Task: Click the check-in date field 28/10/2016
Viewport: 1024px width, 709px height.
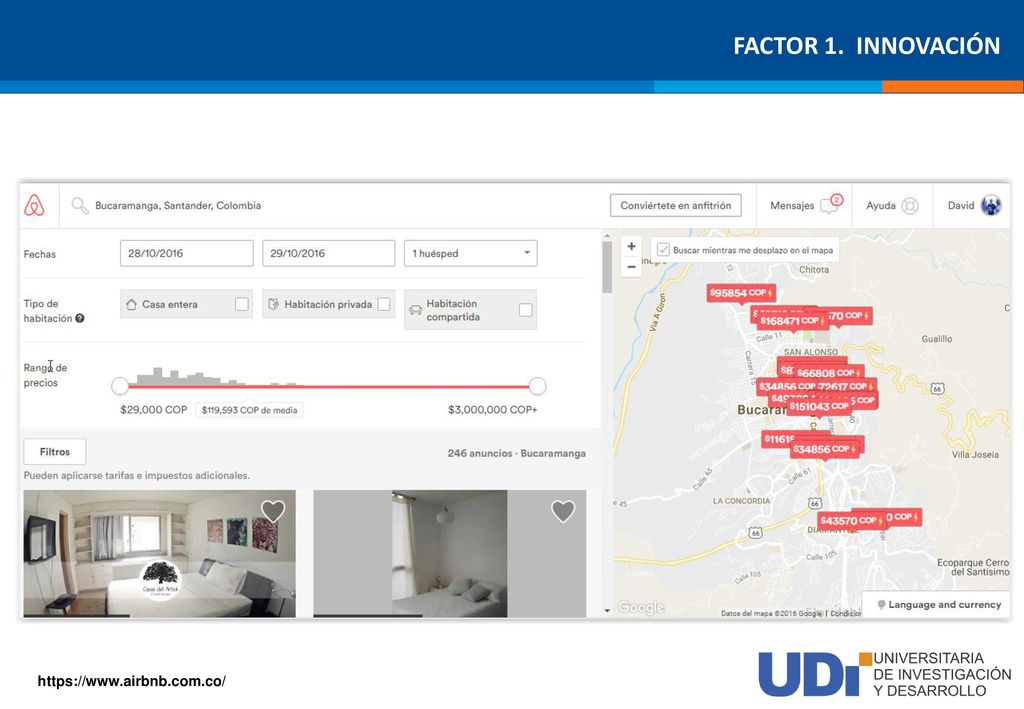Action: [x=187, y=253]
